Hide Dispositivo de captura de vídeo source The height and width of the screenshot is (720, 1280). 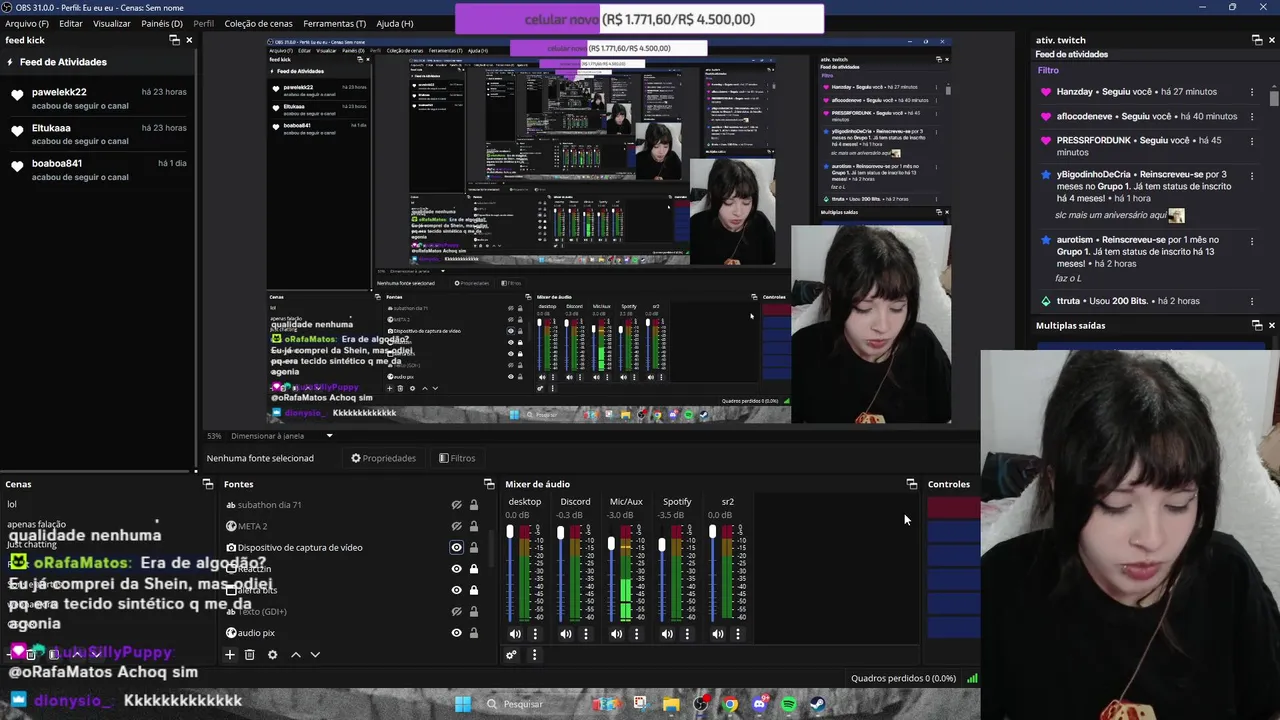[x=456, y=548]
